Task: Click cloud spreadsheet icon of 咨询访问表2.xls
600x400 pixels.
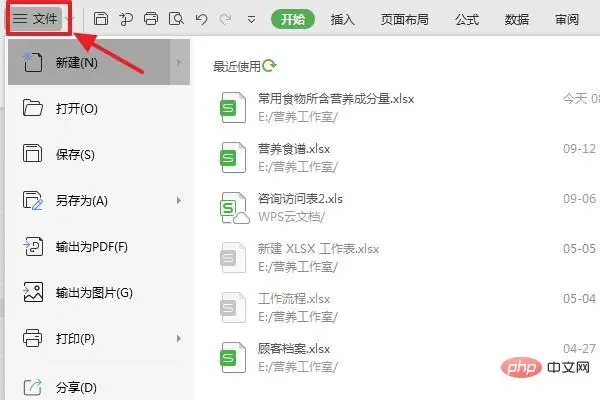Action: click(234, 208)
